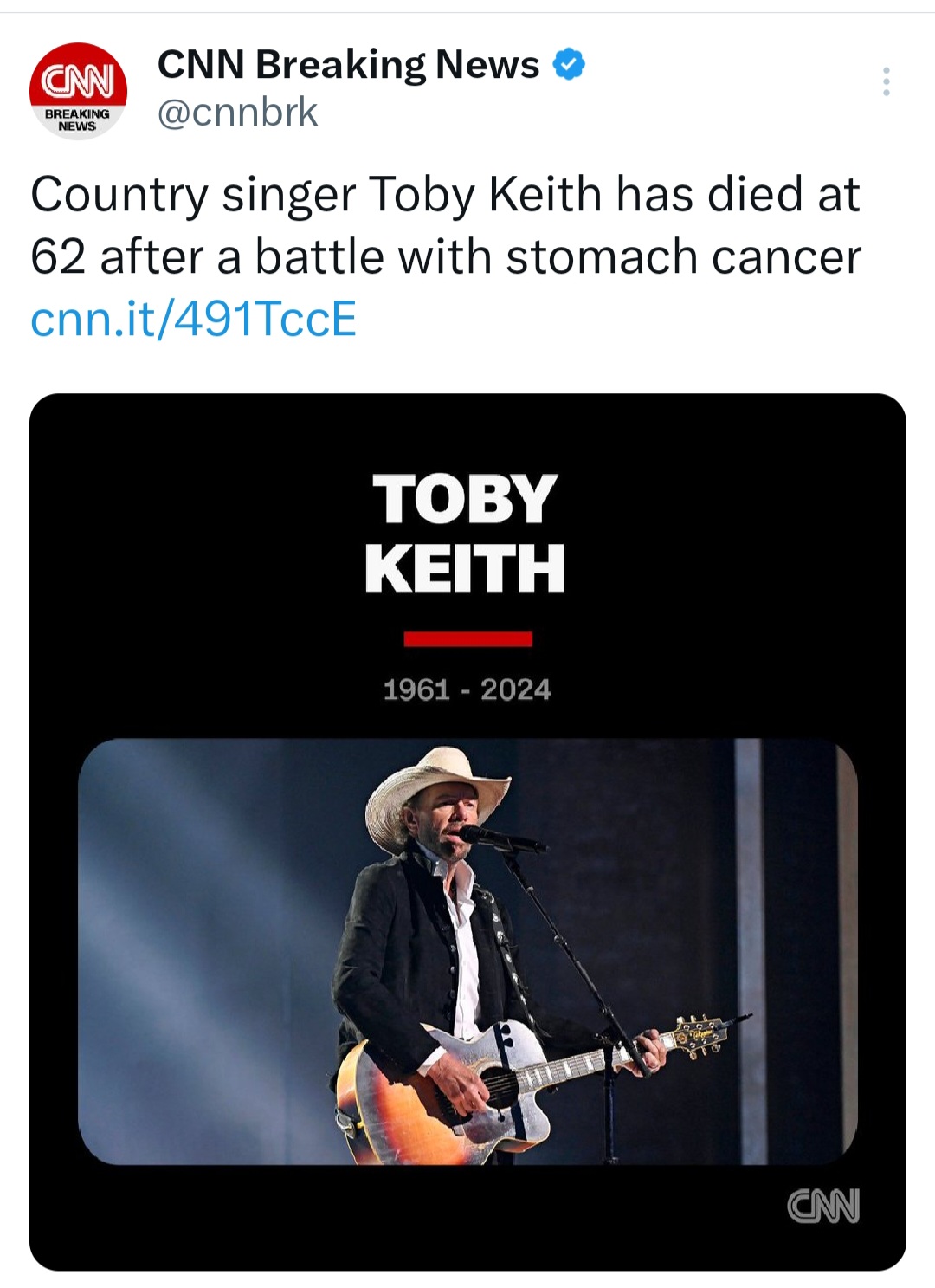
Task: Click the CNN watermark logo in the image
Action: tap(822, 1205)
